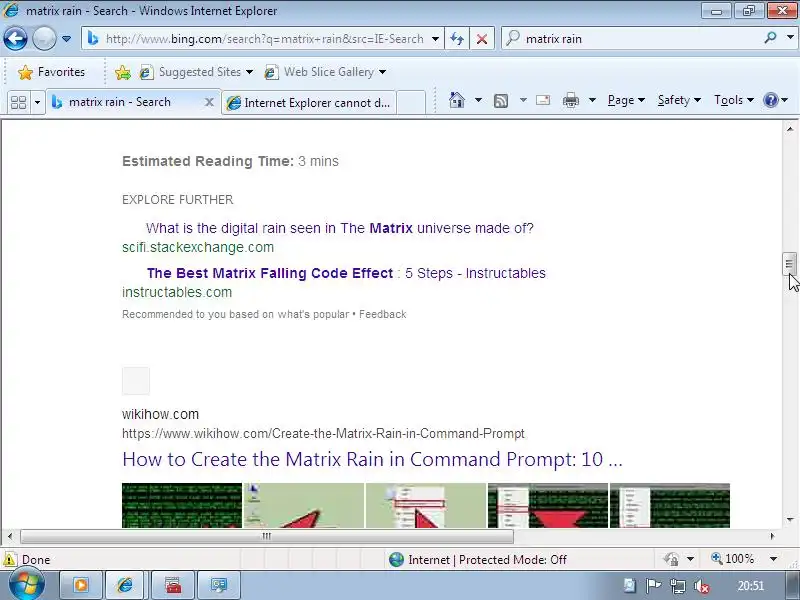Viewport: 800px width, 600px height.
Task: Click the Feedback link under recommendations
Action: point(383,314)
